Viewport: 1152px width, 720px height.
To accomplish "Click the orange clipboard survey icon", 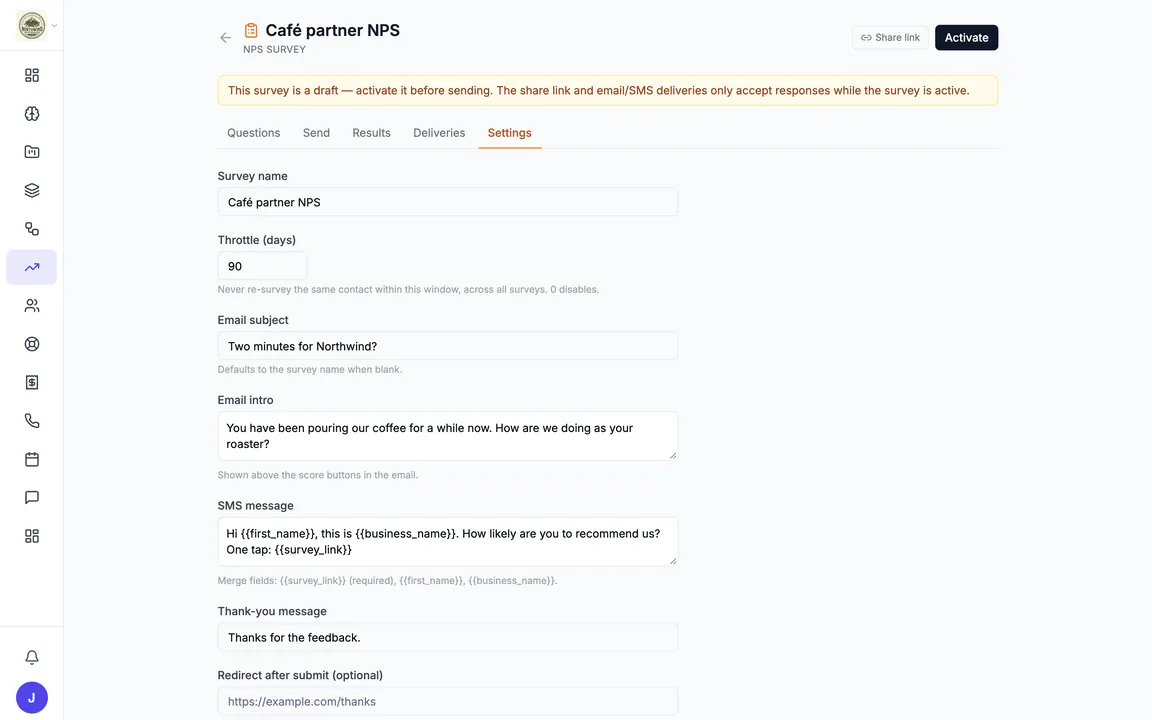I will 251,30.
